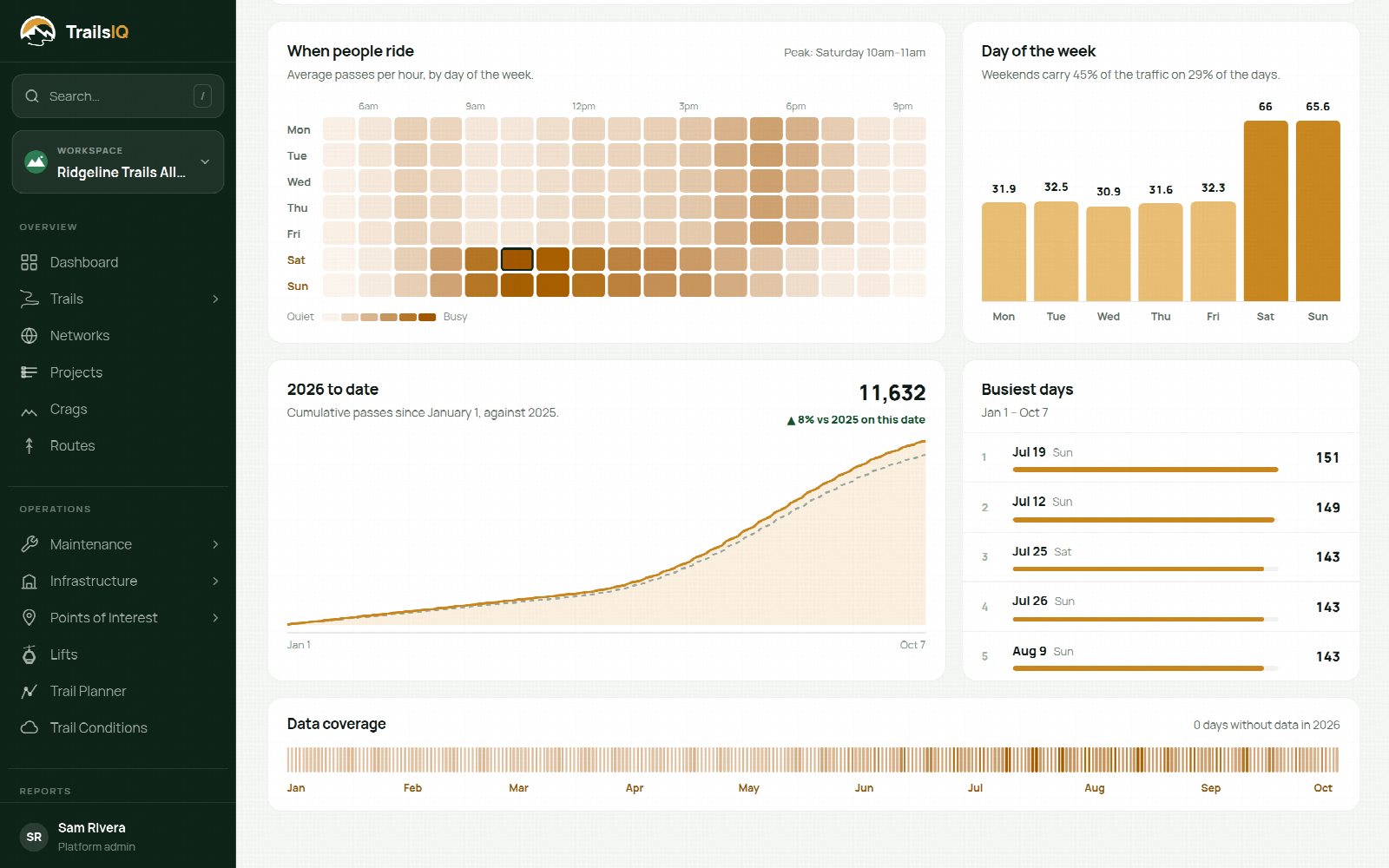
Task: Expand the Trails submenu chevron
Action: click(215, 299)
